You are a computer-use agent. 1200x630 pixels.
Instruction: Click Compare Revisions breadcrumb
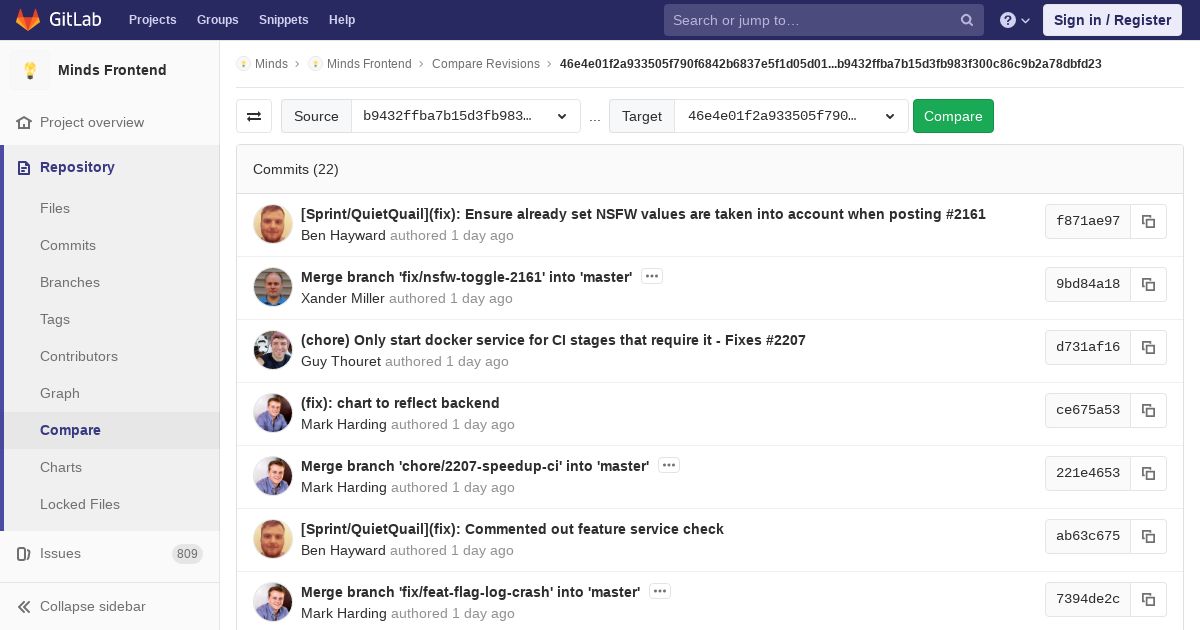coord(486,64)
